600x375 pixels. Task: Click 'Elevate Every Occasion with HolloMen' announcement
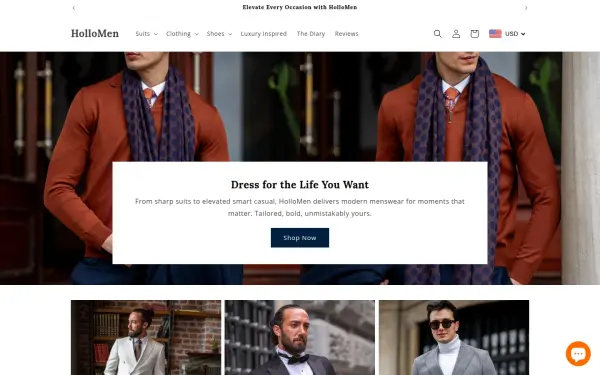pyautogui.click(x=300, y=7)
